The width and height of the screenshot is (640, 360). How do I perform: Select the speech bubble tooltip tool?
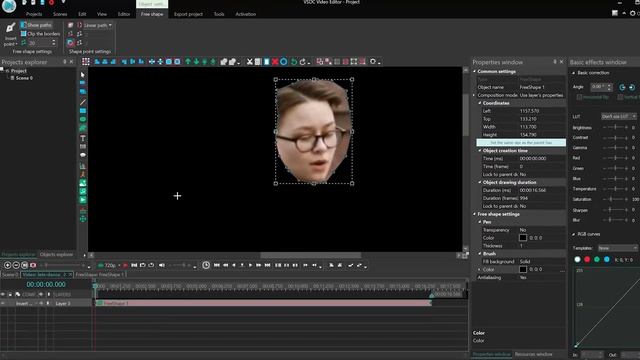point(83,155)
